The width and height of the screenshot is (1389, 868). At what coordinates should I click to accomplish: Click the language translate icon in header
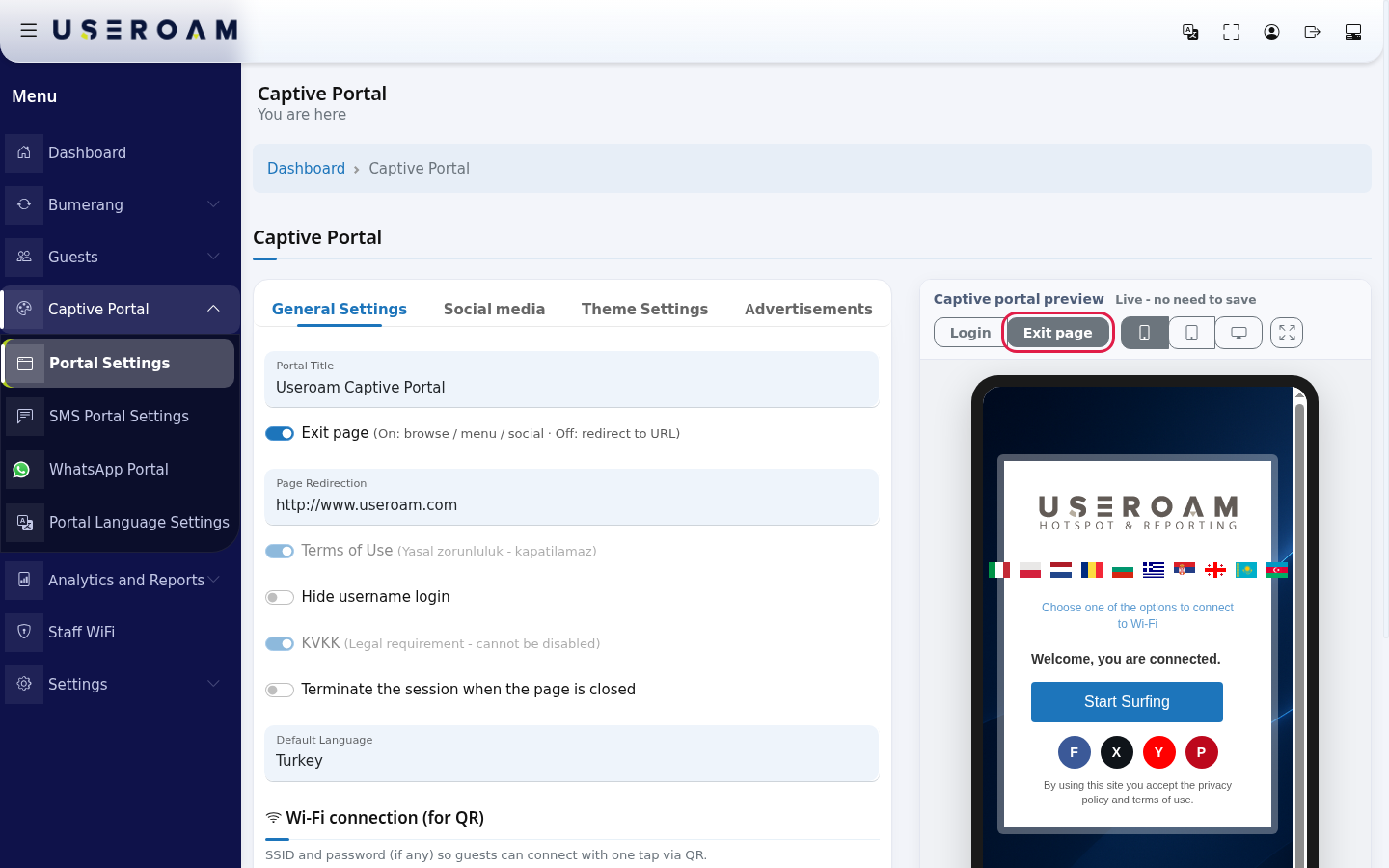(1190, 32)
